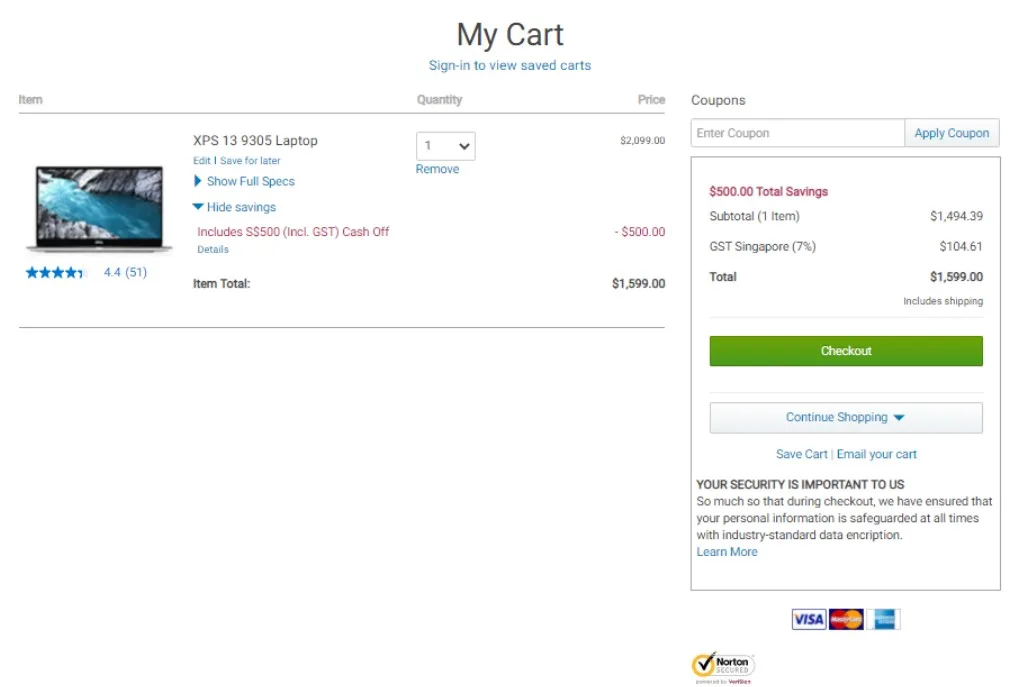The width and height of the screenshot is (1024, 687).
Task: Choose Email your cart link
Action: click(x=877, y=454)
